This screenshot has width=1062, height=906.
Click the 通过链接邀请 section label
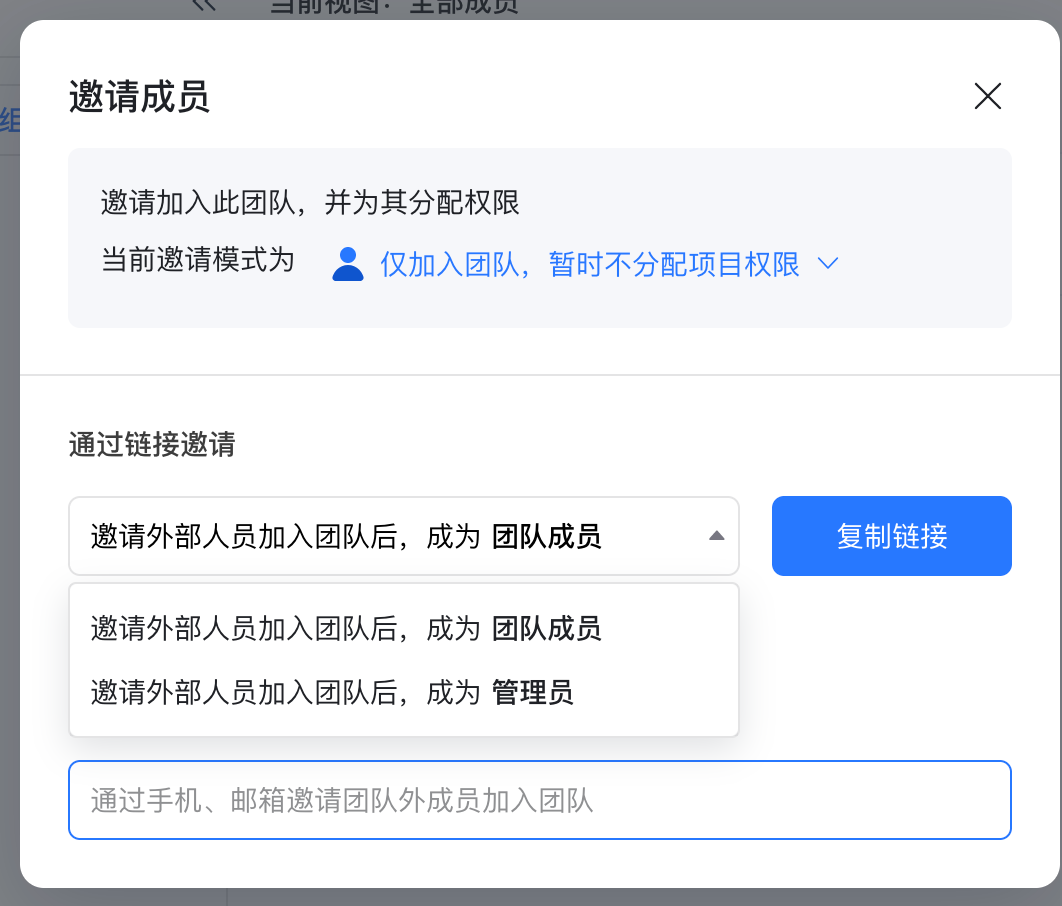(152, 444)
